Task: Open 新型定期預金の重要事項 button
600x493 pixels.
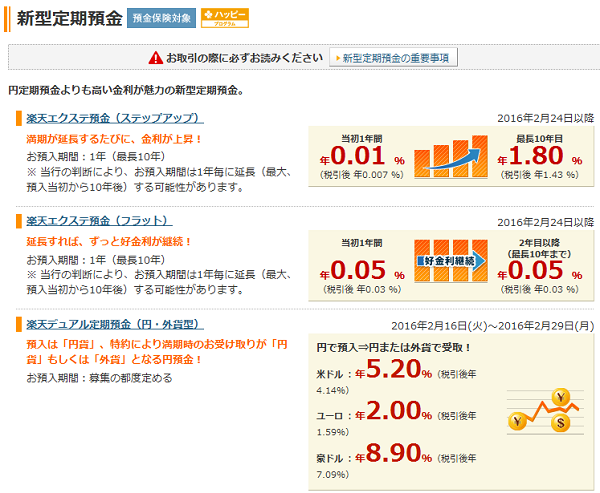Action: (x=393, y=58)
